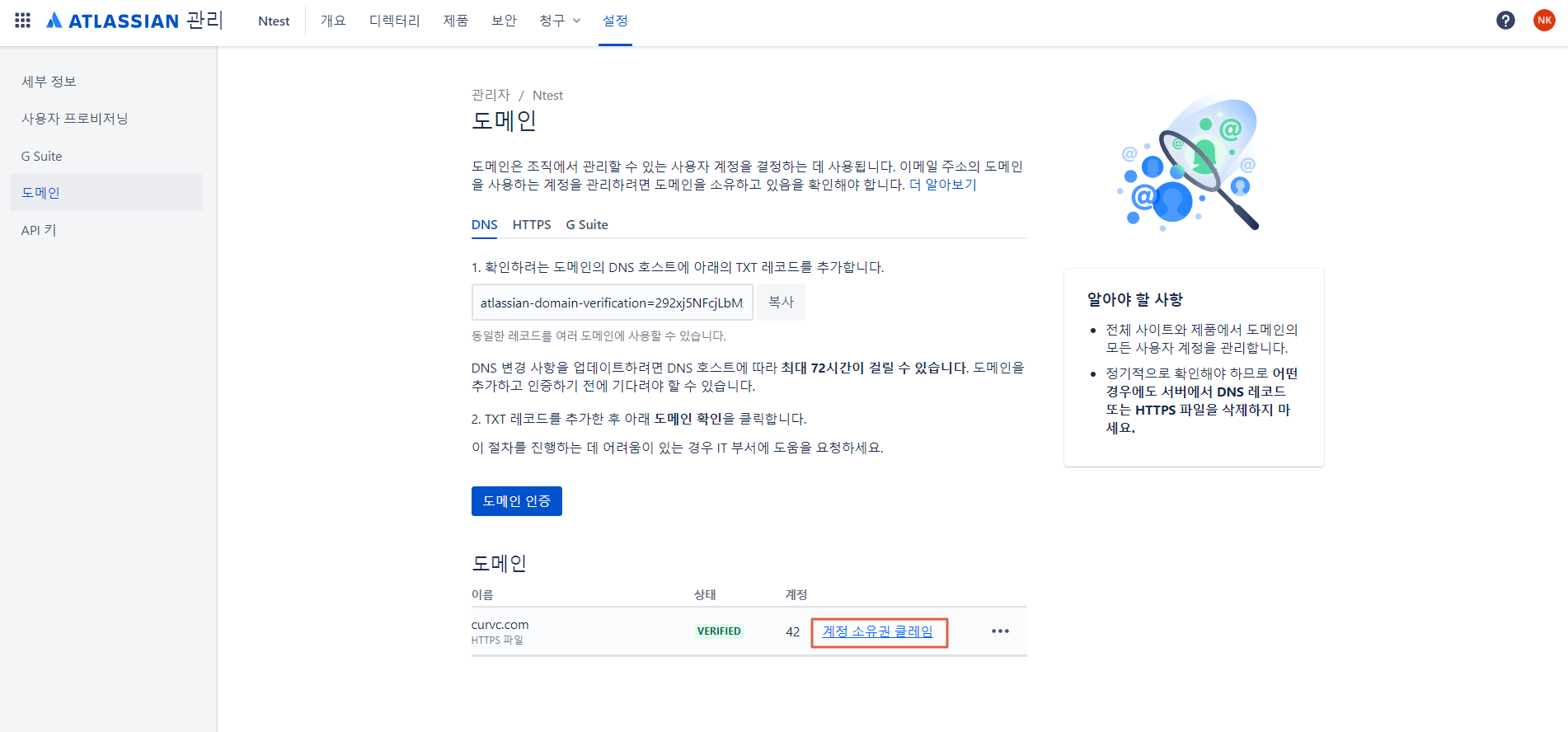This screenshot has height=732, width=1568.
Task: Click the 복사 copy button
Action: [x=781, y=303]
